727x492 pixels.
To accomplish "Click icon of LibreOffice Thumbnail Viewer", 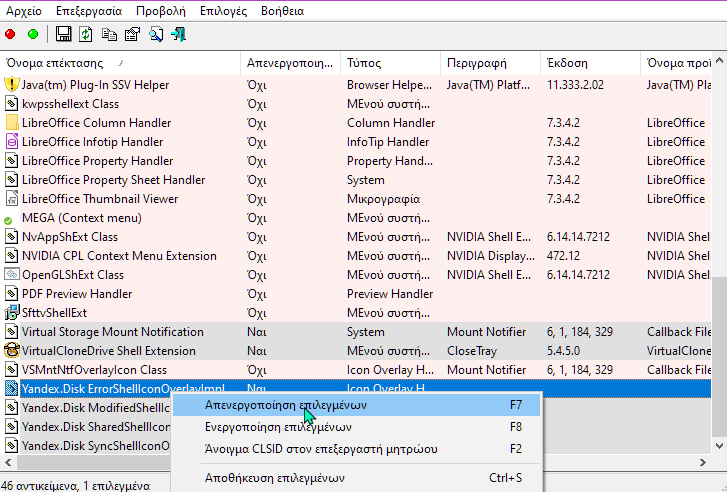I will [12, 199].
